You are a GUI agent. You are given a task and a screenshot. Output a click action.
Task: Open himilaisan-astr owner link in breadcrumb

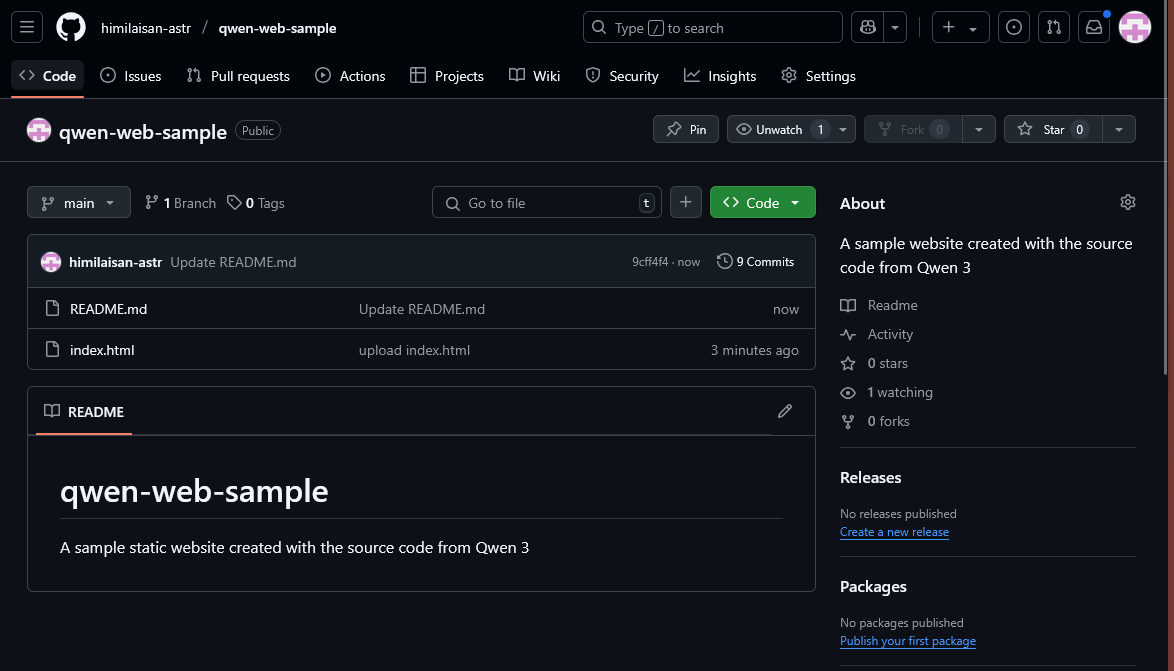(x=146, y=28)
